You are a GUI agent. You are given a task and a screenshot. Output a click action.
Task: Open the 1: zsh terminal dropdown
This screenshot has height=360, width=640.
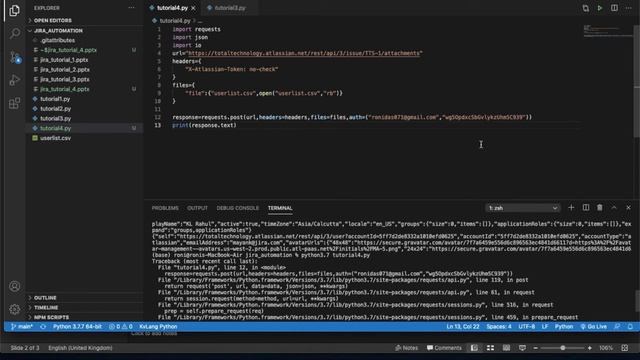pyautogui.click(x=523, y=208)
